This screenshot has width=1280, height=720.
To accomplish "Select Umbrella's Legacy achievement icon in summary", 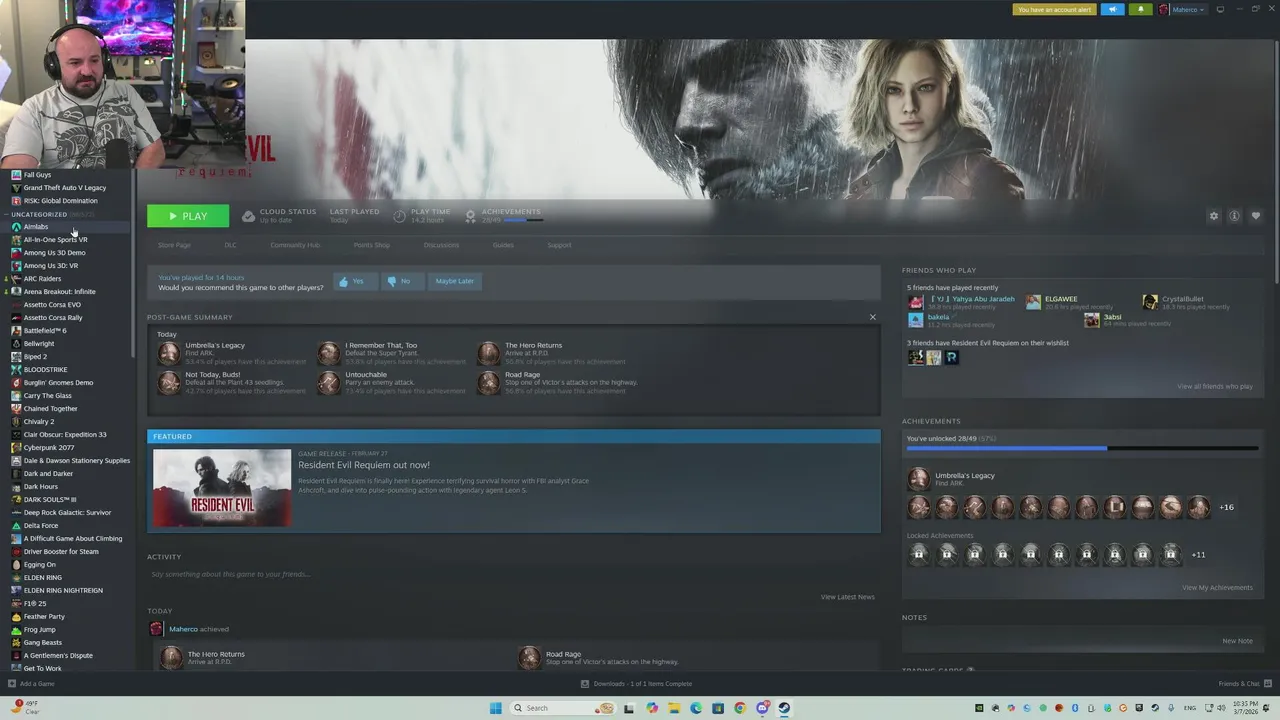I will 169,353.
